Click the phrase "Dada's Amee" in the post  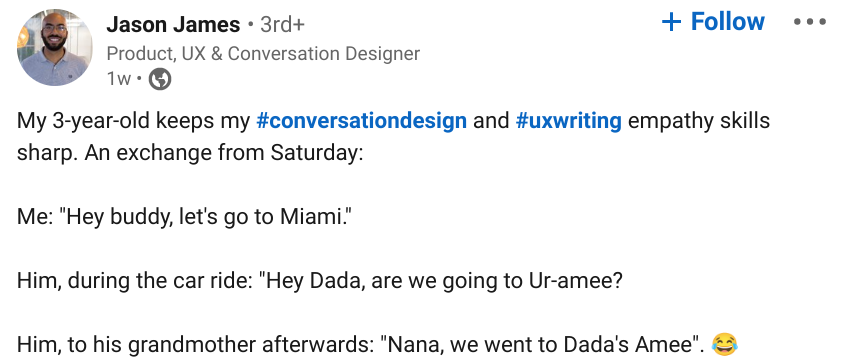tap(627, 345)
